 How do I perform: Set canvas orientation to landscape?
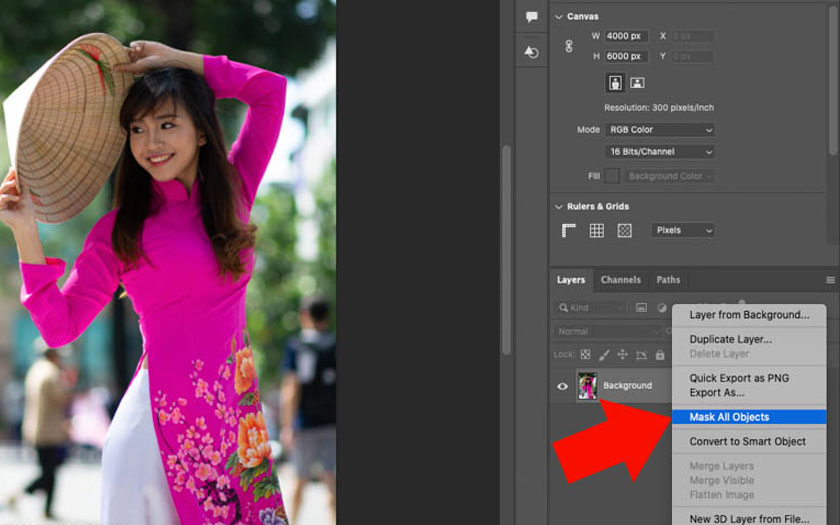tap(637, 82)
